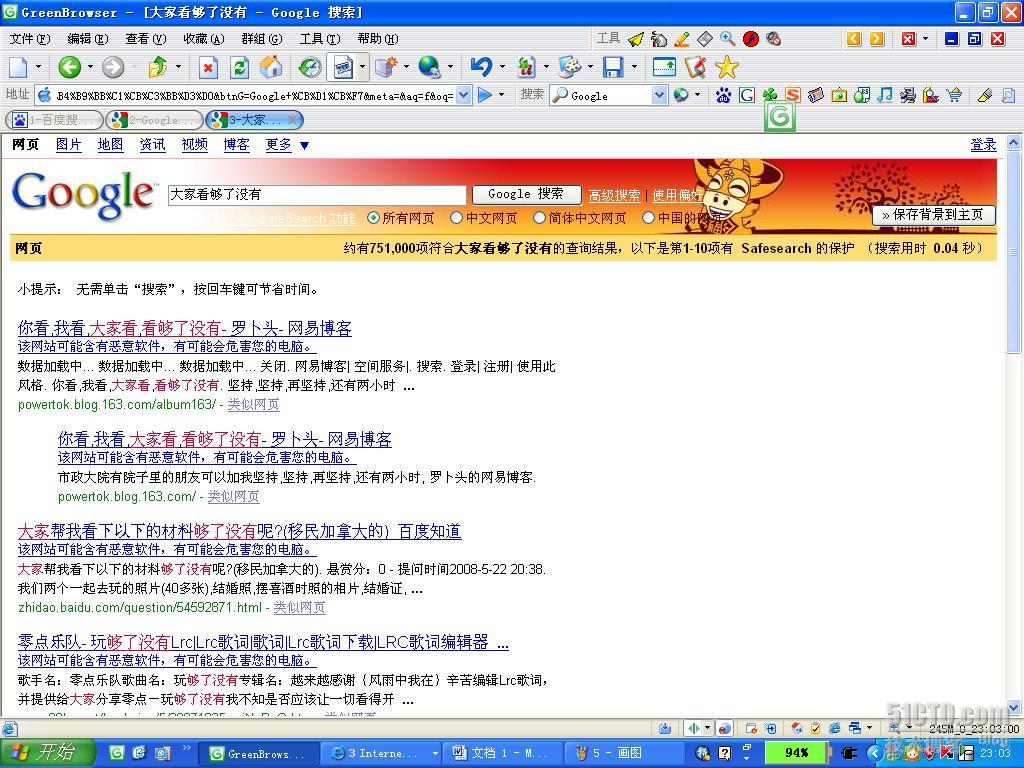The width and height of the screenshot is (1024, 768).
Task: Open the 图片 link on Google bar
Action: (69, 144)
